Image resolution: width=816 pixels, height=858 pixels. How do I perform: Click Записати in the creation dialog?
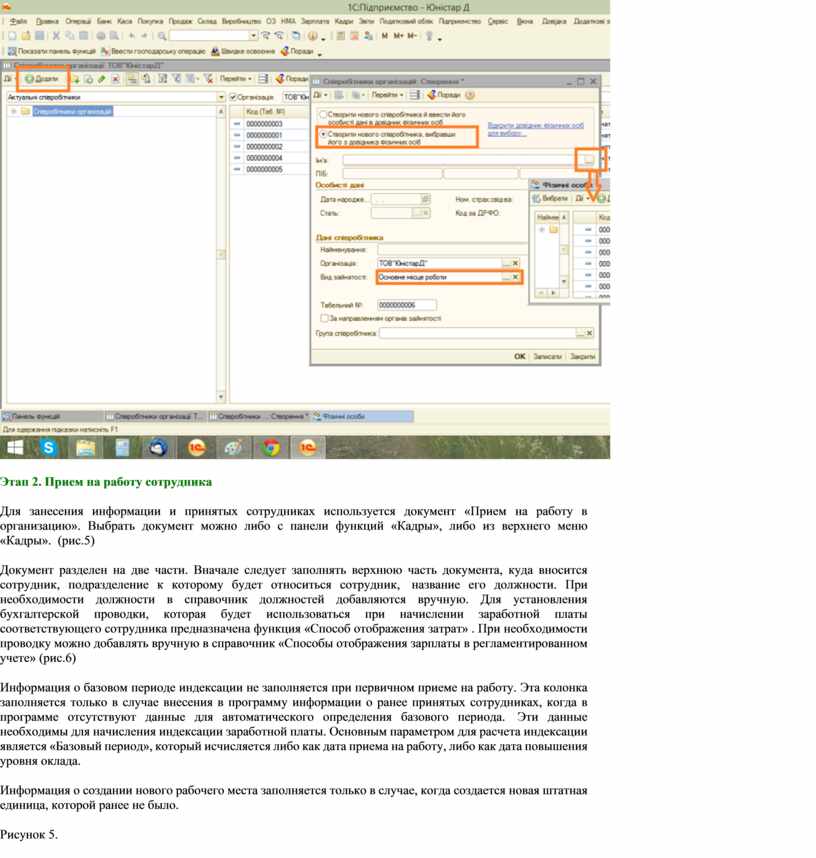pos(547,356)
